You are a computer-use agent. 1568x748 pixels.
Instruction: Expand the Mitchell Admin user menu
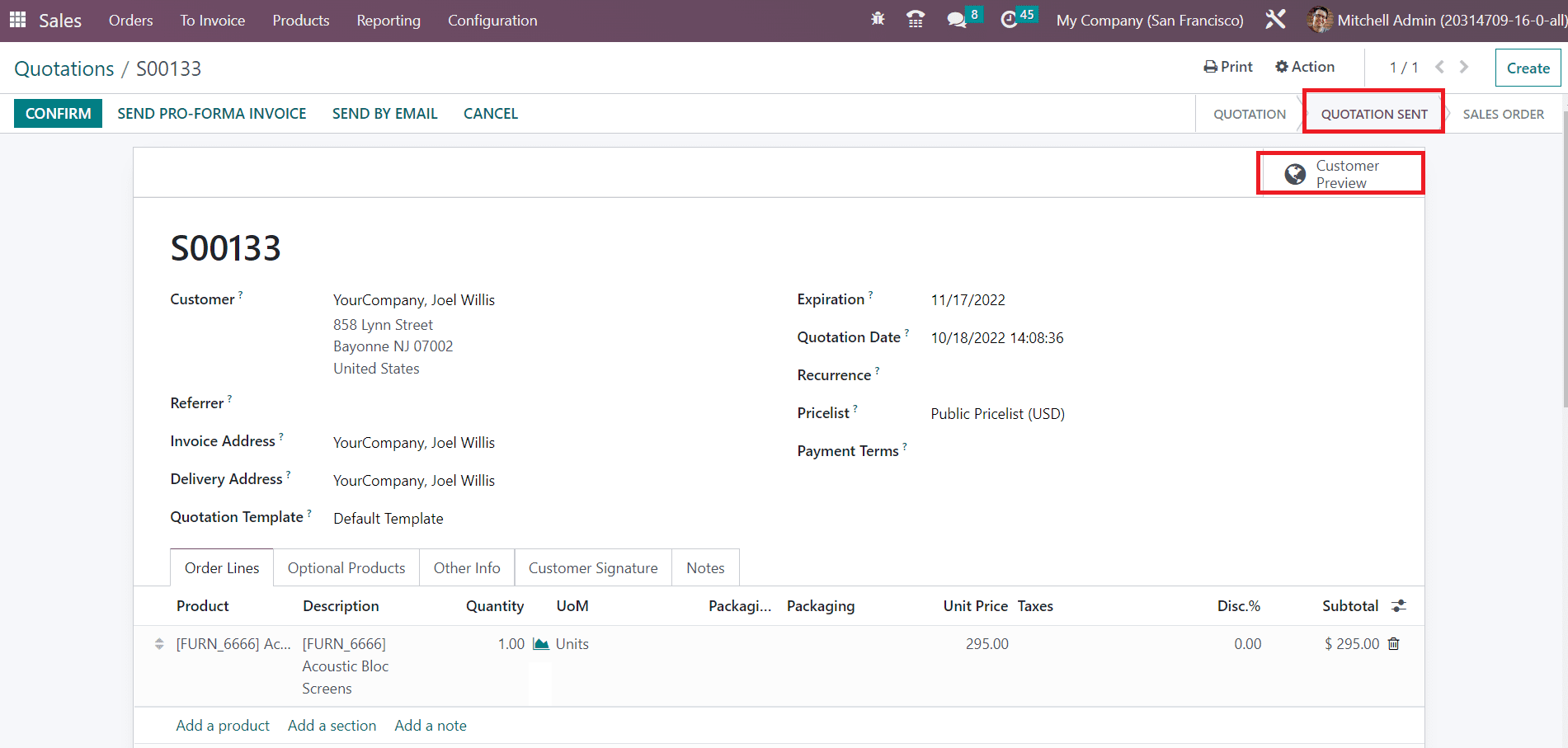point(1435,20)
